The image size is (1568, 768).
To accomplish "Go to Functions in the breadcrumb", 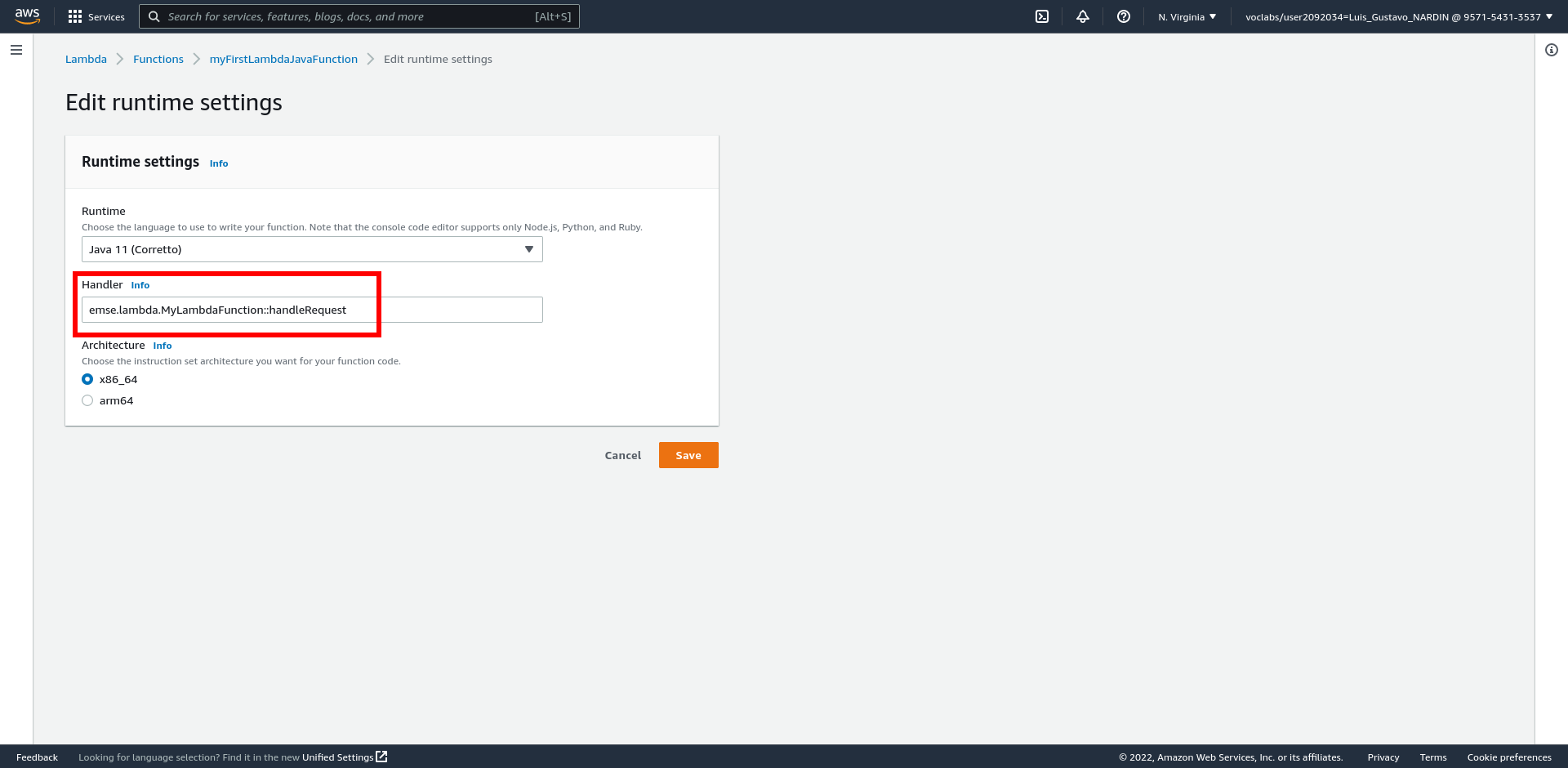I will point(158,59).
